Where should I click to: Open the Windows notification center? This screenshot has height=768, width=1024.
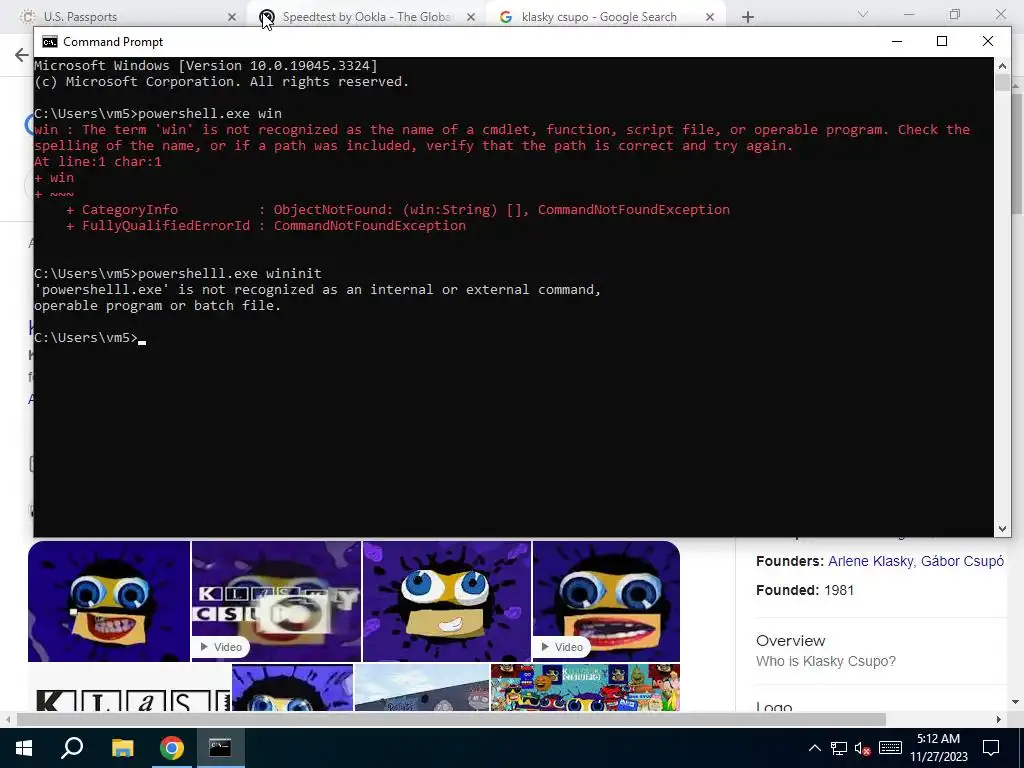coord(991,748)
